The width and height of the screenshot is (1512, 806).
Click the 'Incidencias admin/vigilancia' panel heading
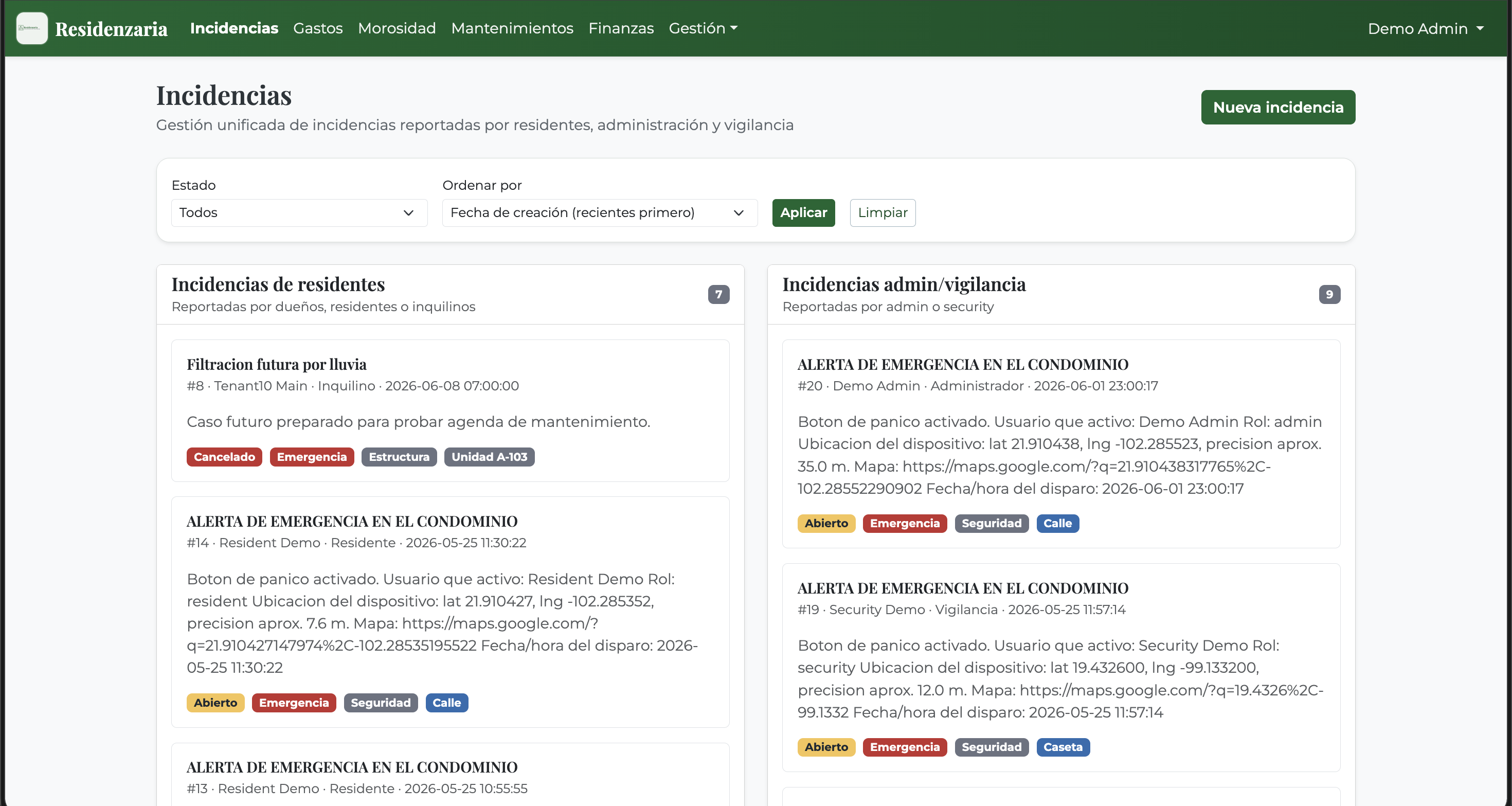[x=904, y=284]
